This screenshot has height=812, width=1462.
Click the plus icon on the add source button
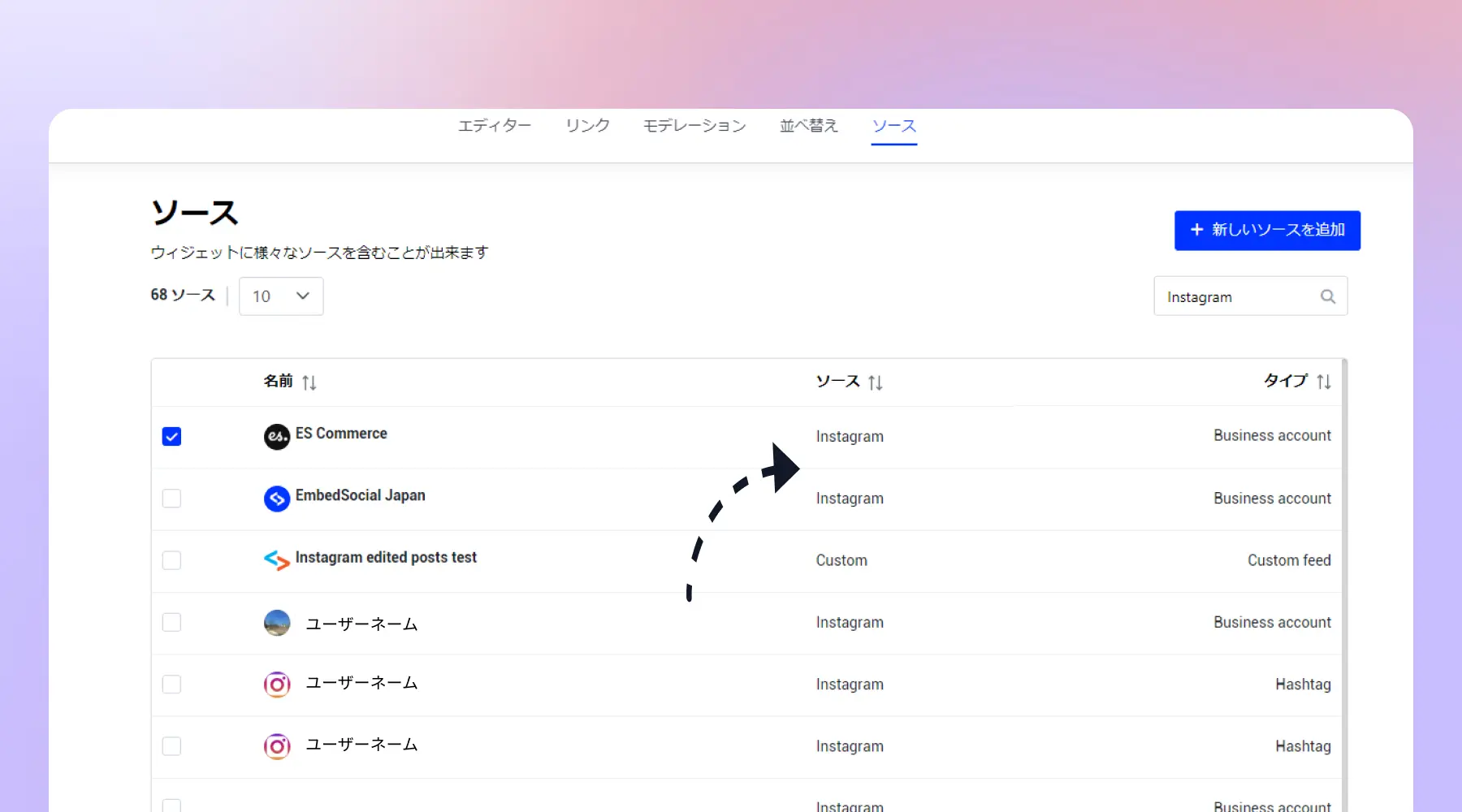1196,230
